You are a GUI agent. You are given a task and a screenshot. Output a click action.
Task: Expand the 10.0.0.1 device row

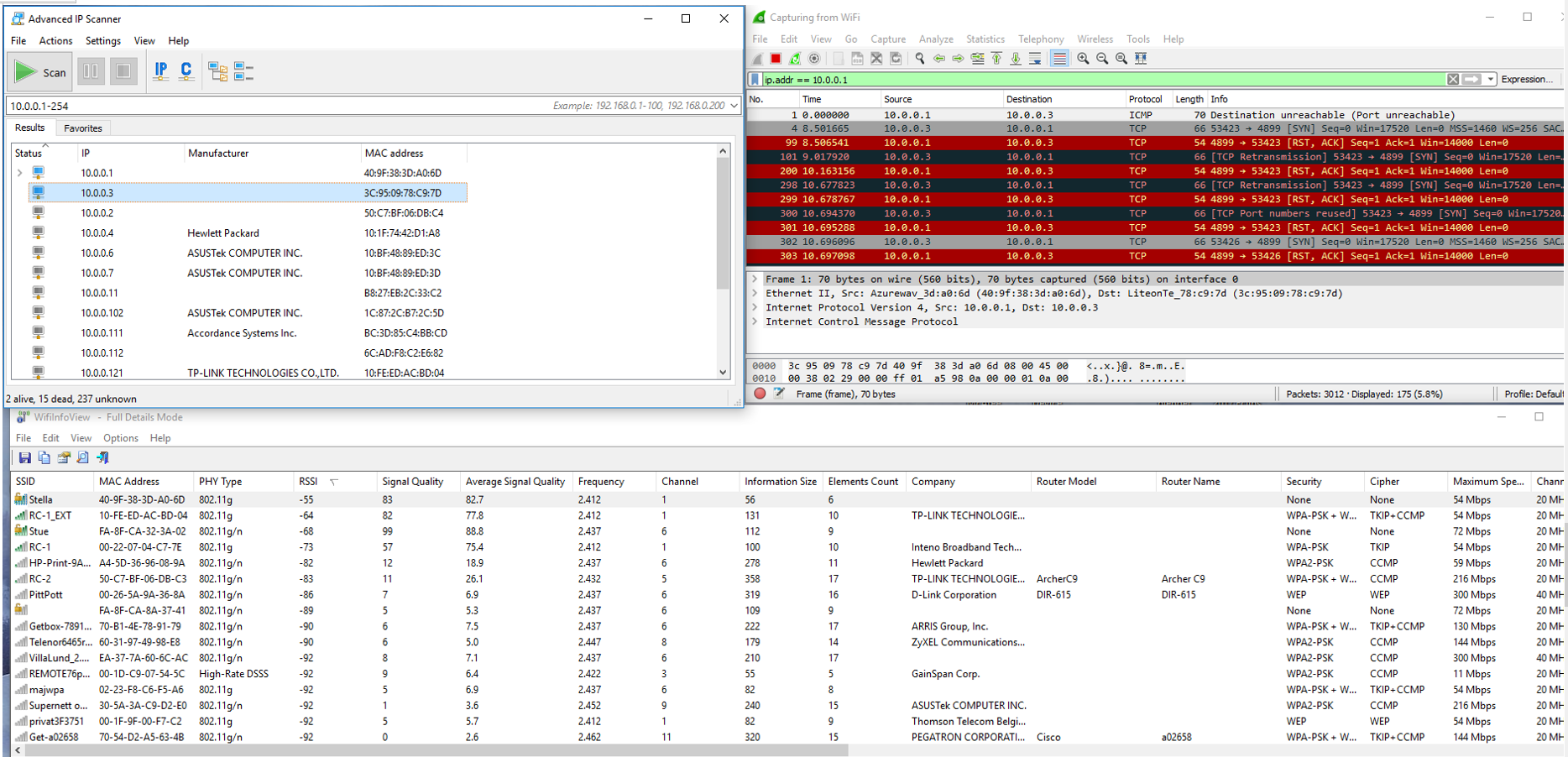(19, 173)
